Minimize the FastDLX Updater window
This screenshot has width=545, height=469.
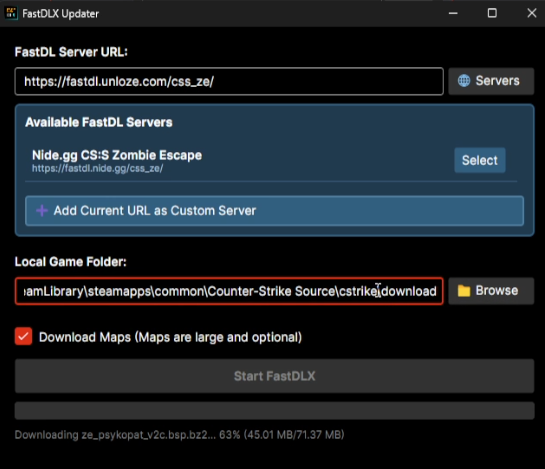point(453,14)
